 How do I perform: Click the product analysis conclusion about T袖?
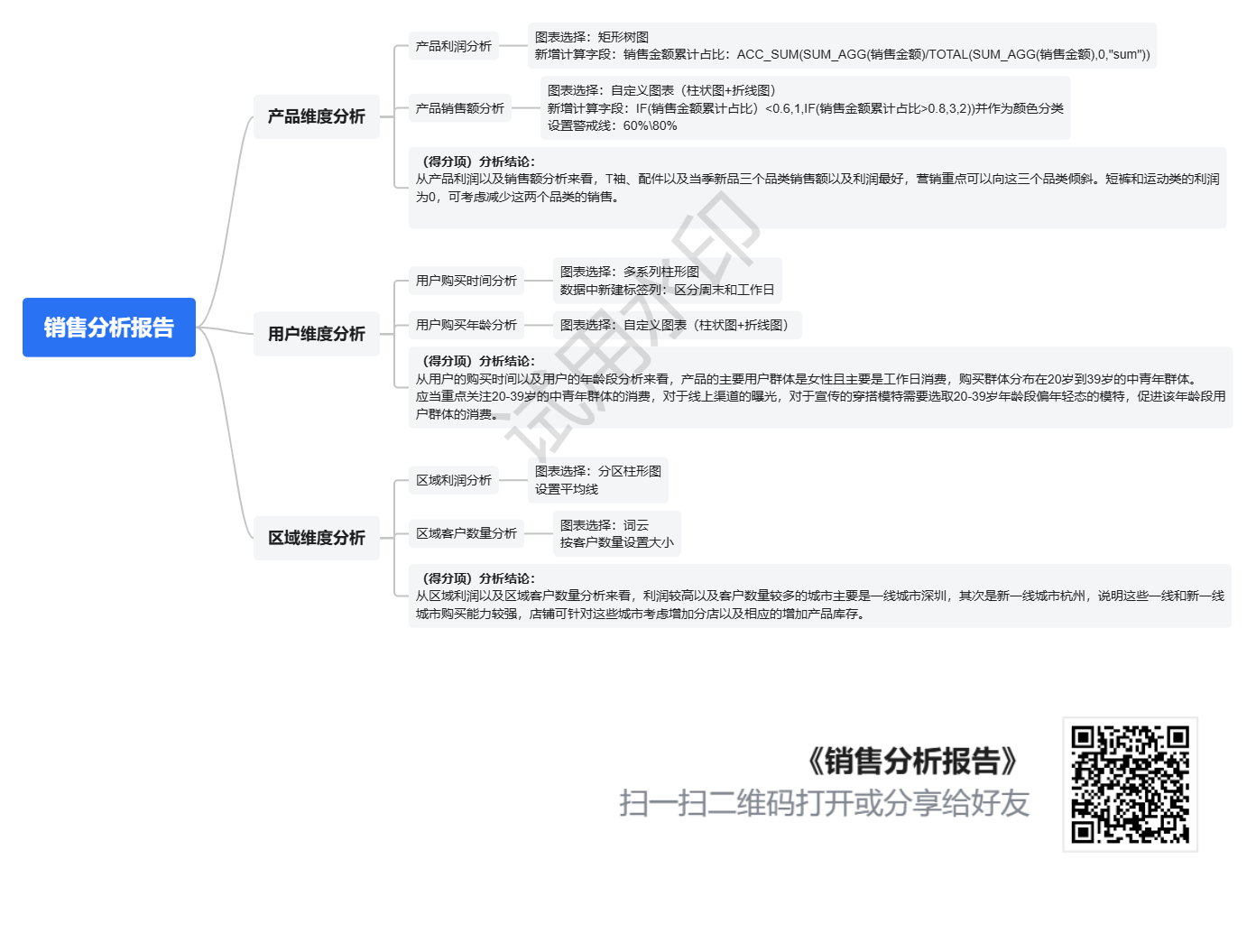point(817,187)
